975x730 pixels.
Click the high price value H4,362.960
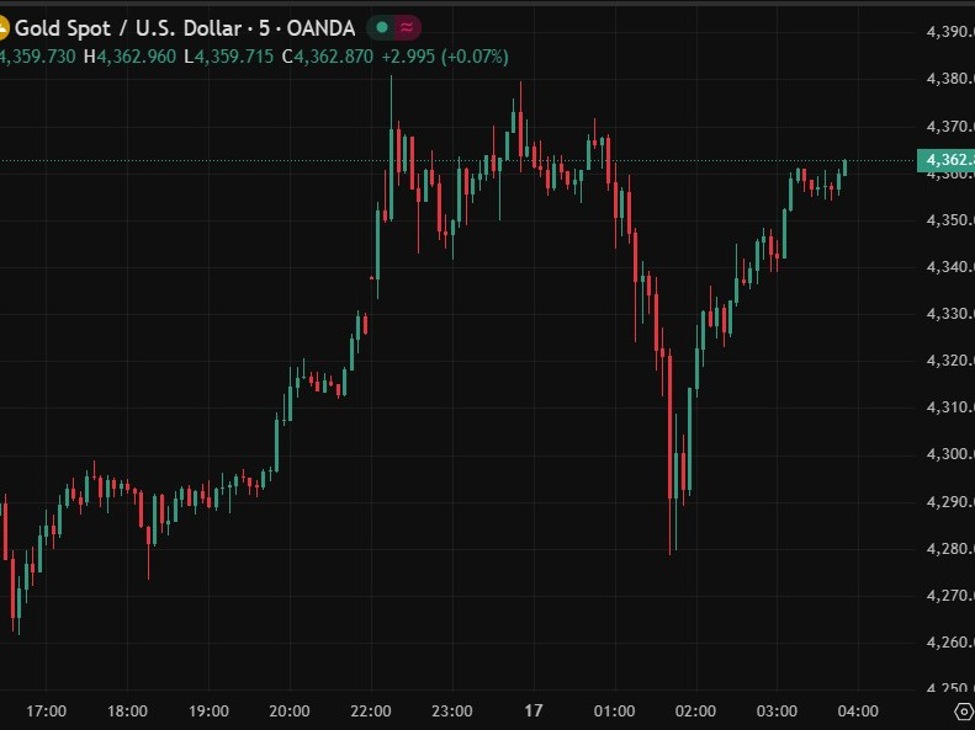click(130, 57)
